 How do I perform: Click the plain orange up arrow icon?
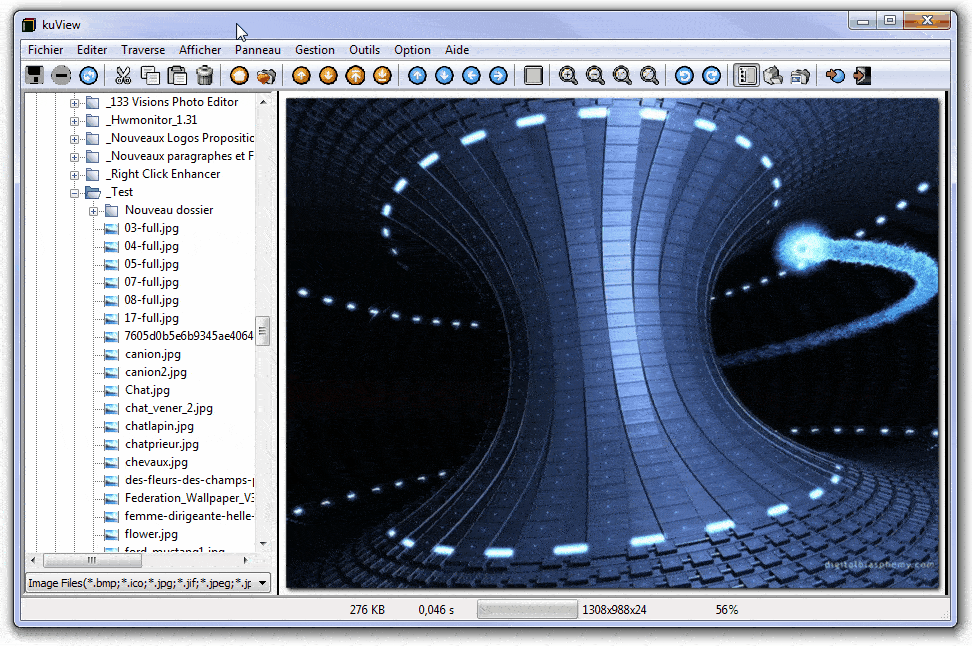coord(301,76)
